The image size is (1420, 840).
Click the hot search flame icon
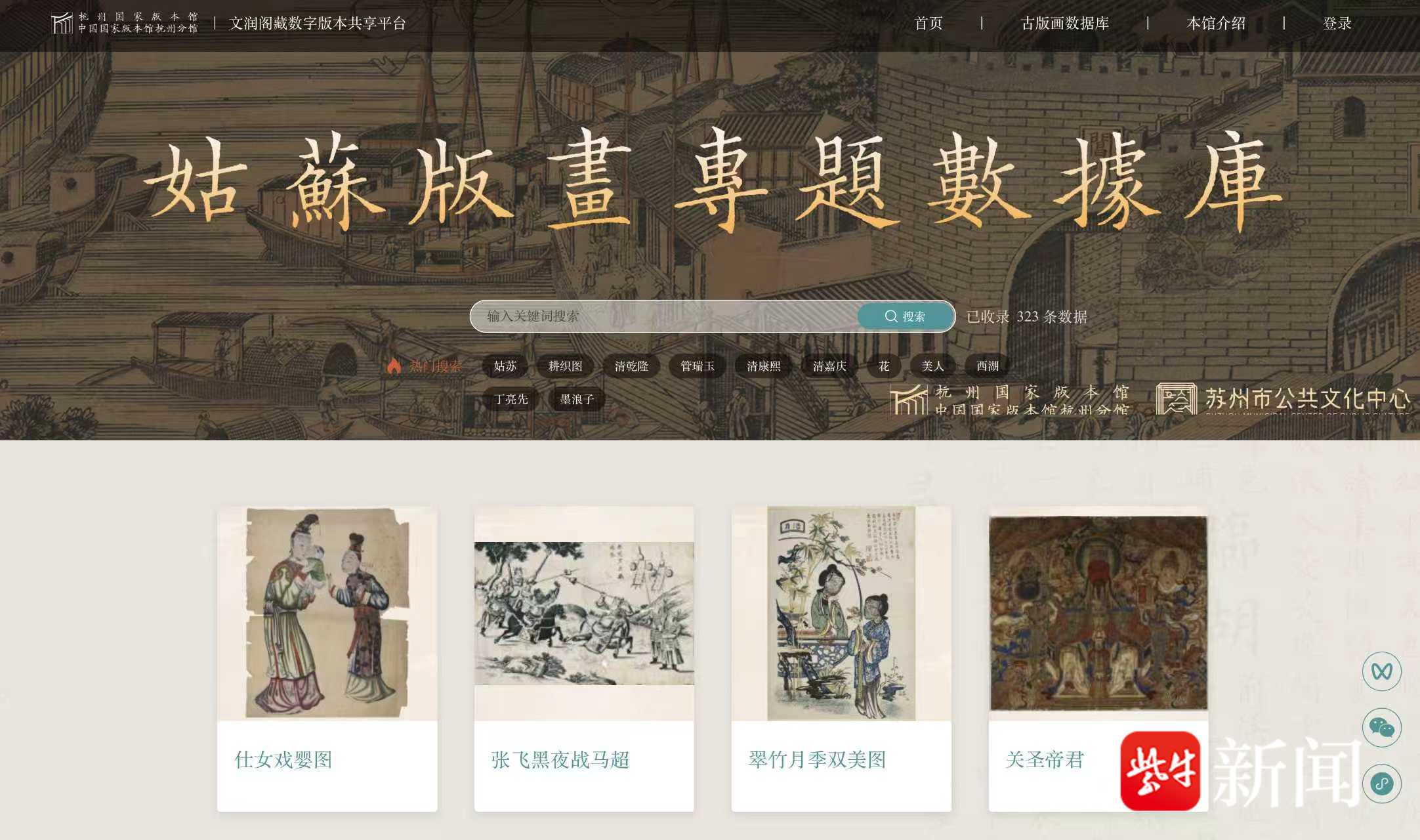(394, 366)
